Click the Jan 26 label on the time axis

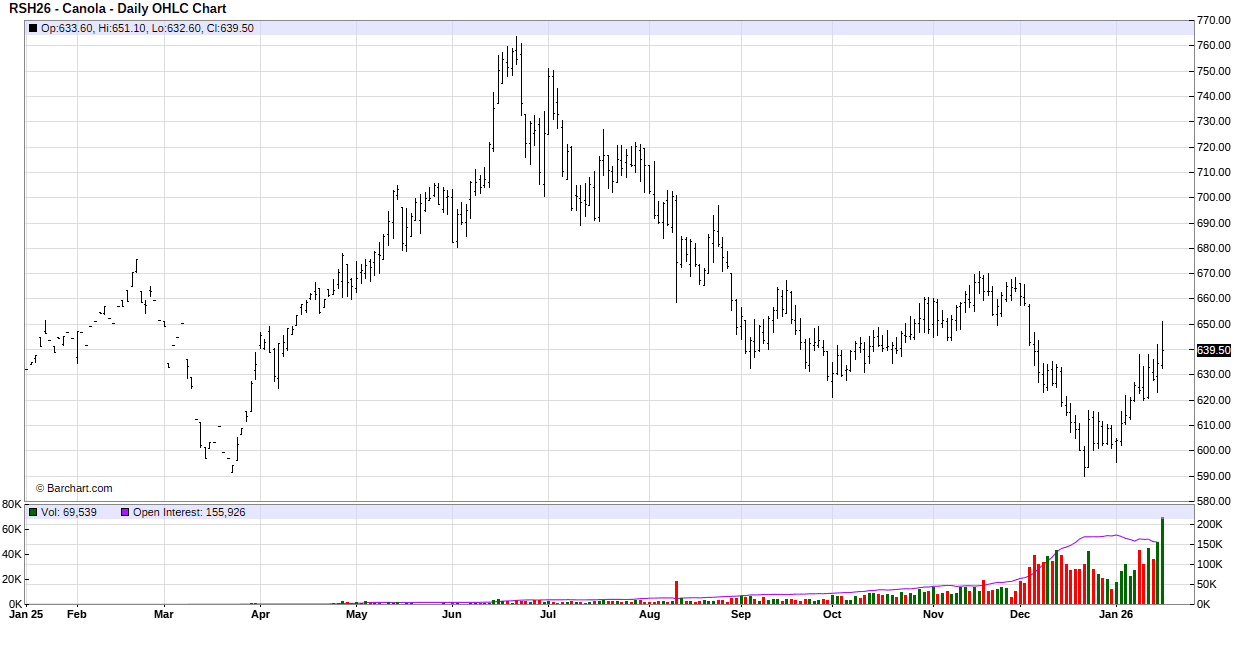click(x=1115, y=615)
